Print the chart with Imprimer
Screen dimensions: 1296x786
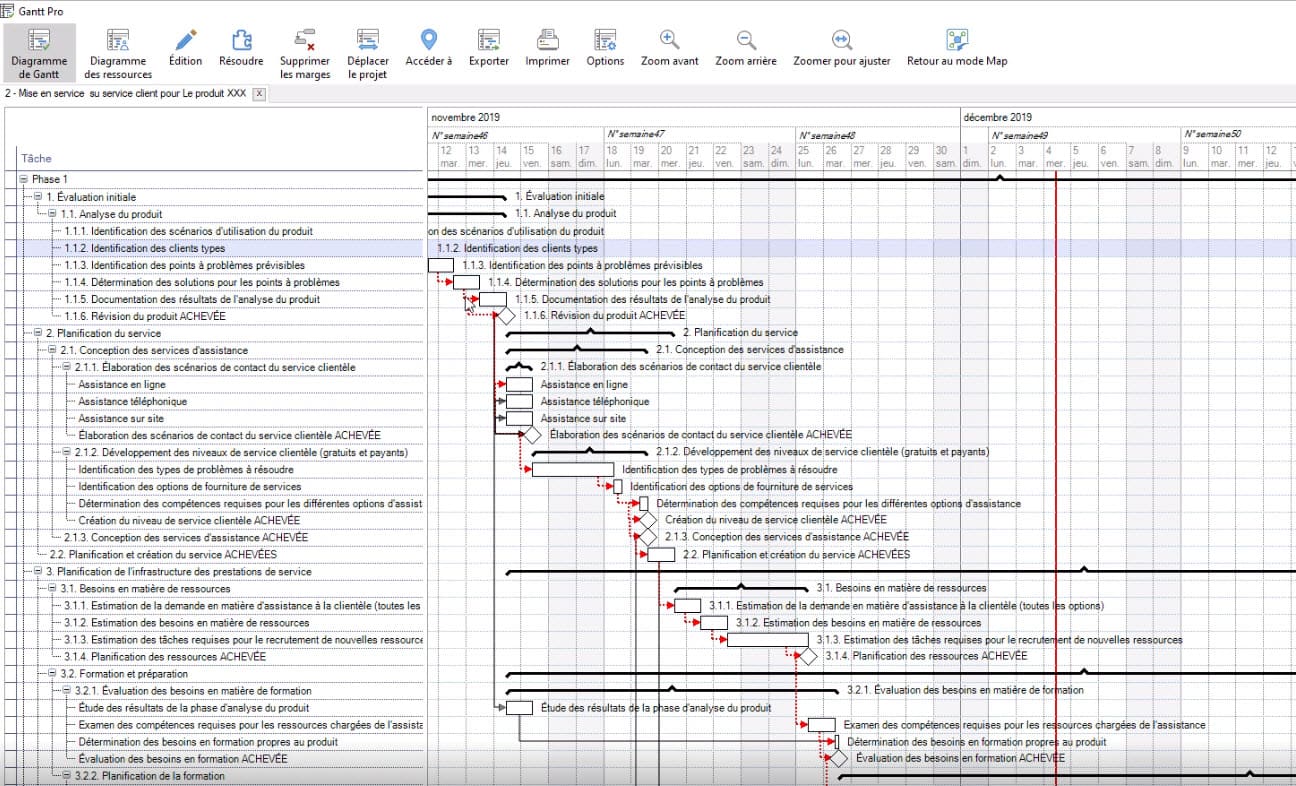point(547,47)
